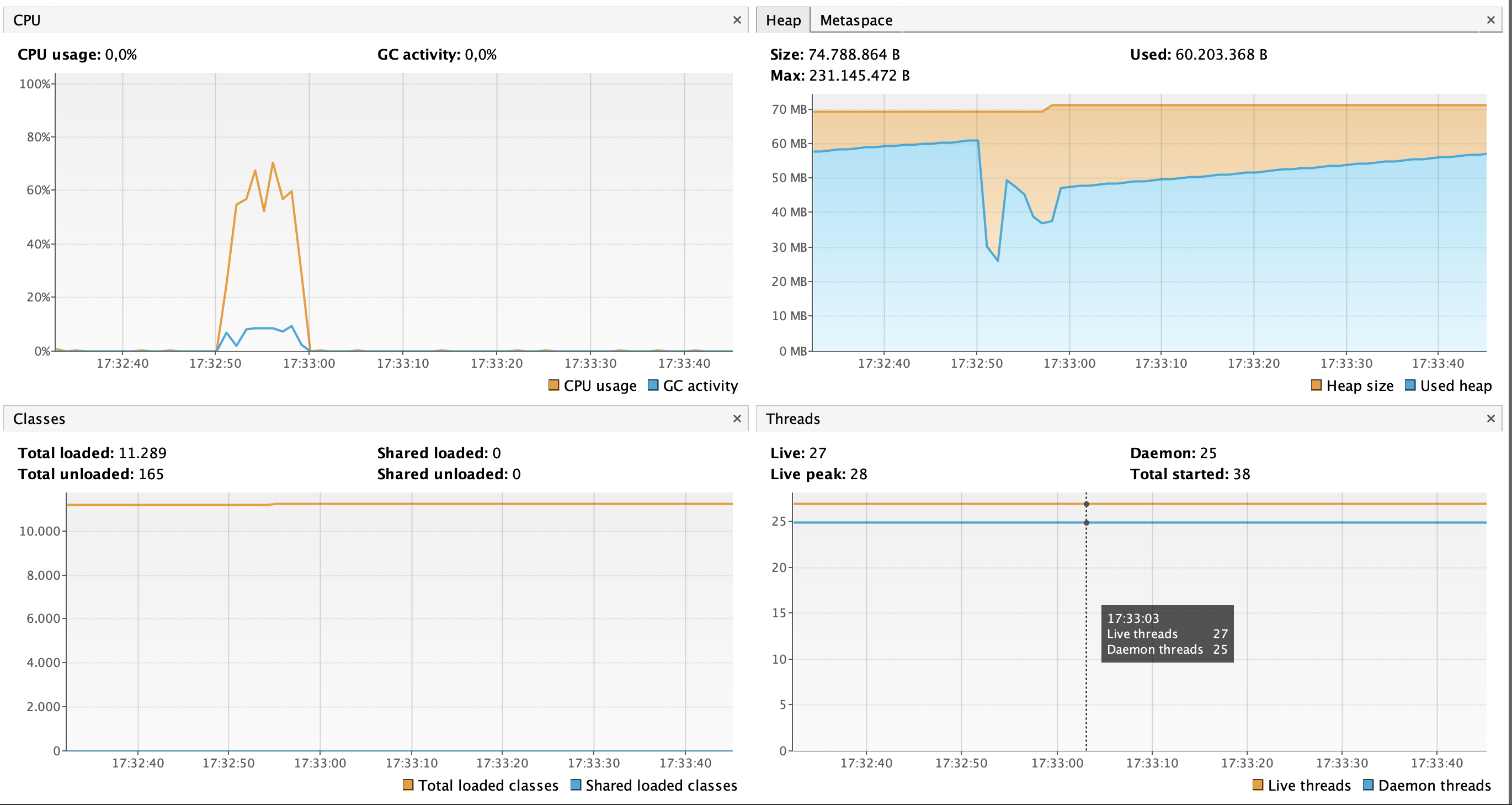Click 17:33:20 on the Threads time axis
1512x805 pixels.
click(1247, 763)
